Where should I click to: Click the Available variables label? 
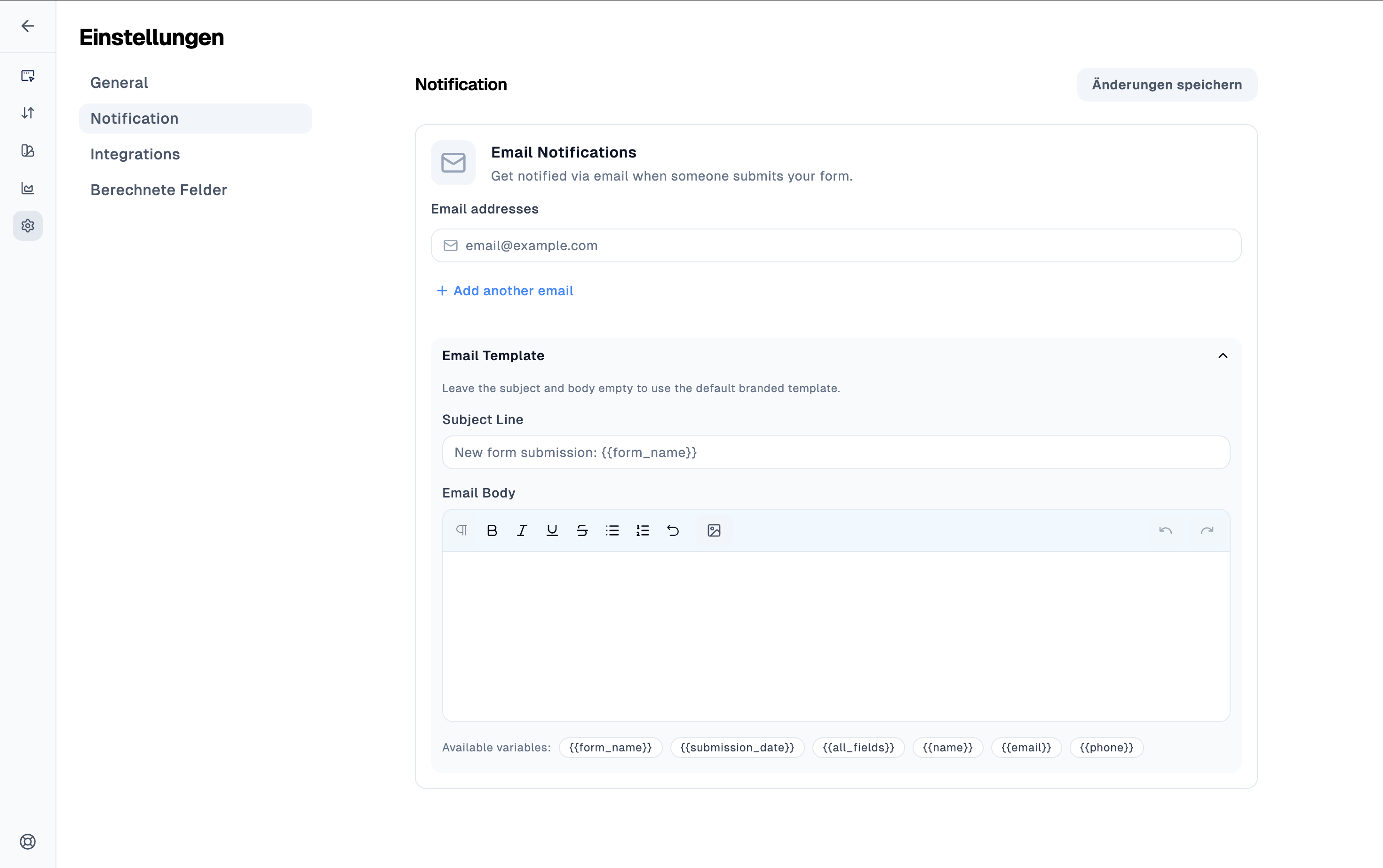point(496,748)
